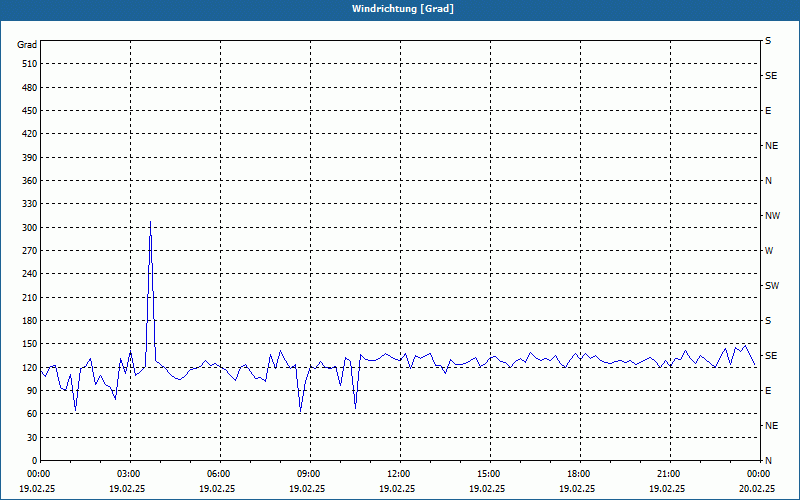Select the 300 degree axis label
Screen dimensions: 800x500
click(30, 228)
